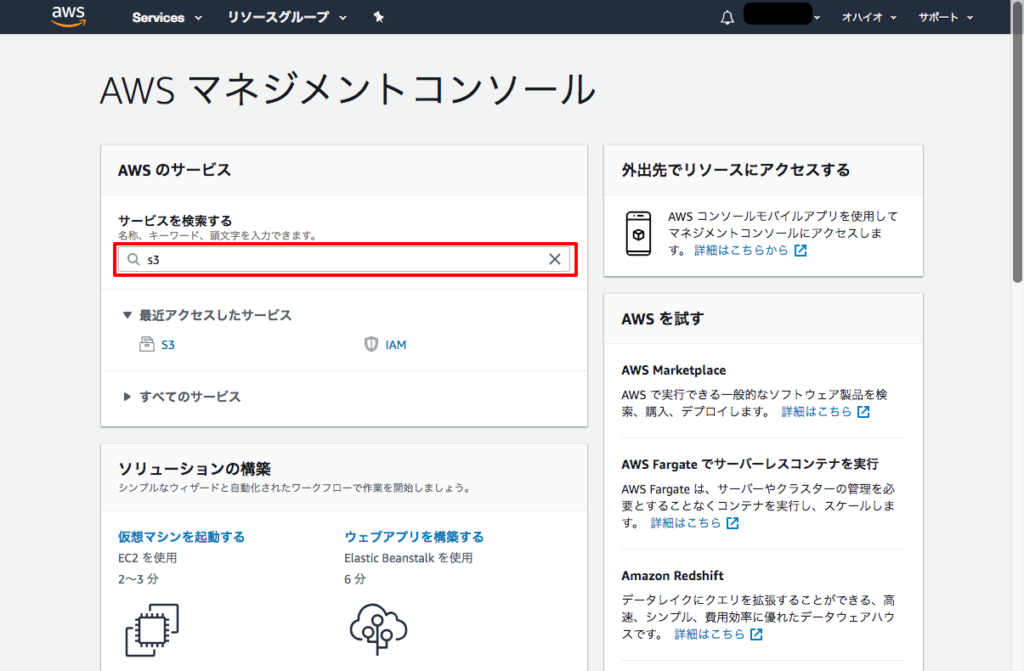The height and width of the screenshot is (671, 1024).
Task: Open the Services menu
Action: pos(167,18)
